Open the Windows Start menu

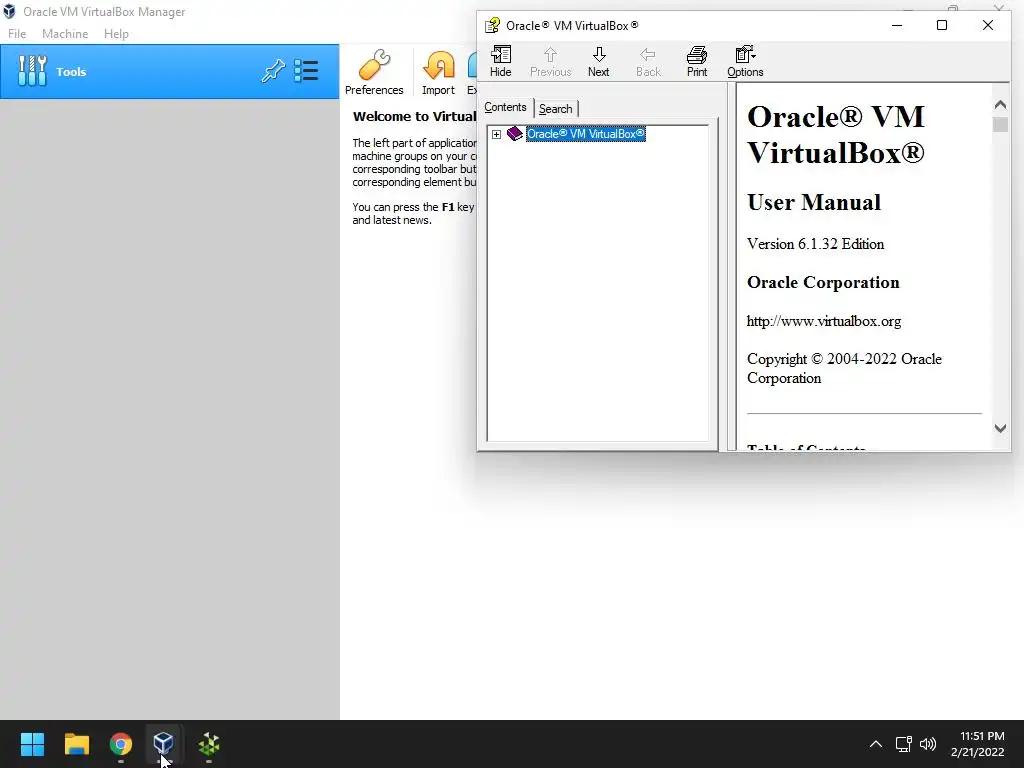[32, 744]
